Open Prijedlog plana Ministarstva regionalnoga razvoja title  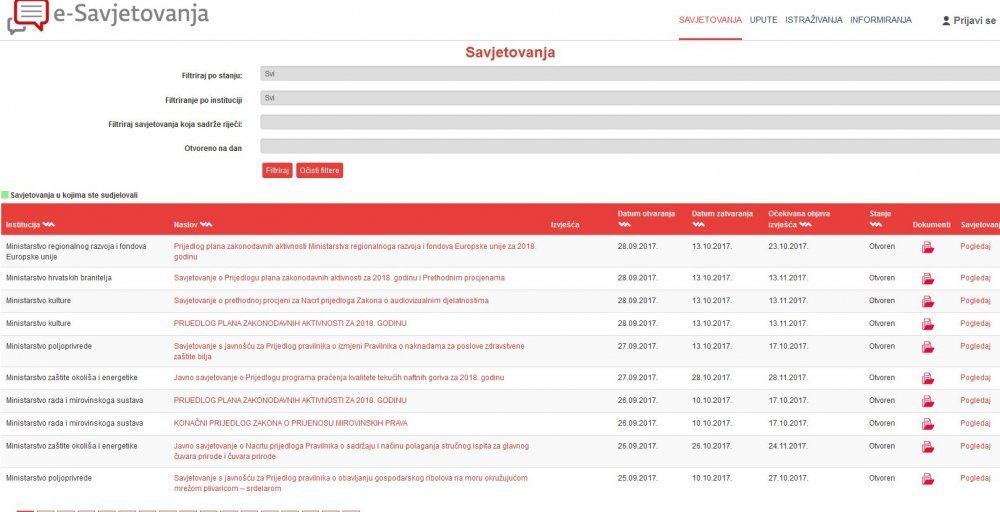coord(355,252)
